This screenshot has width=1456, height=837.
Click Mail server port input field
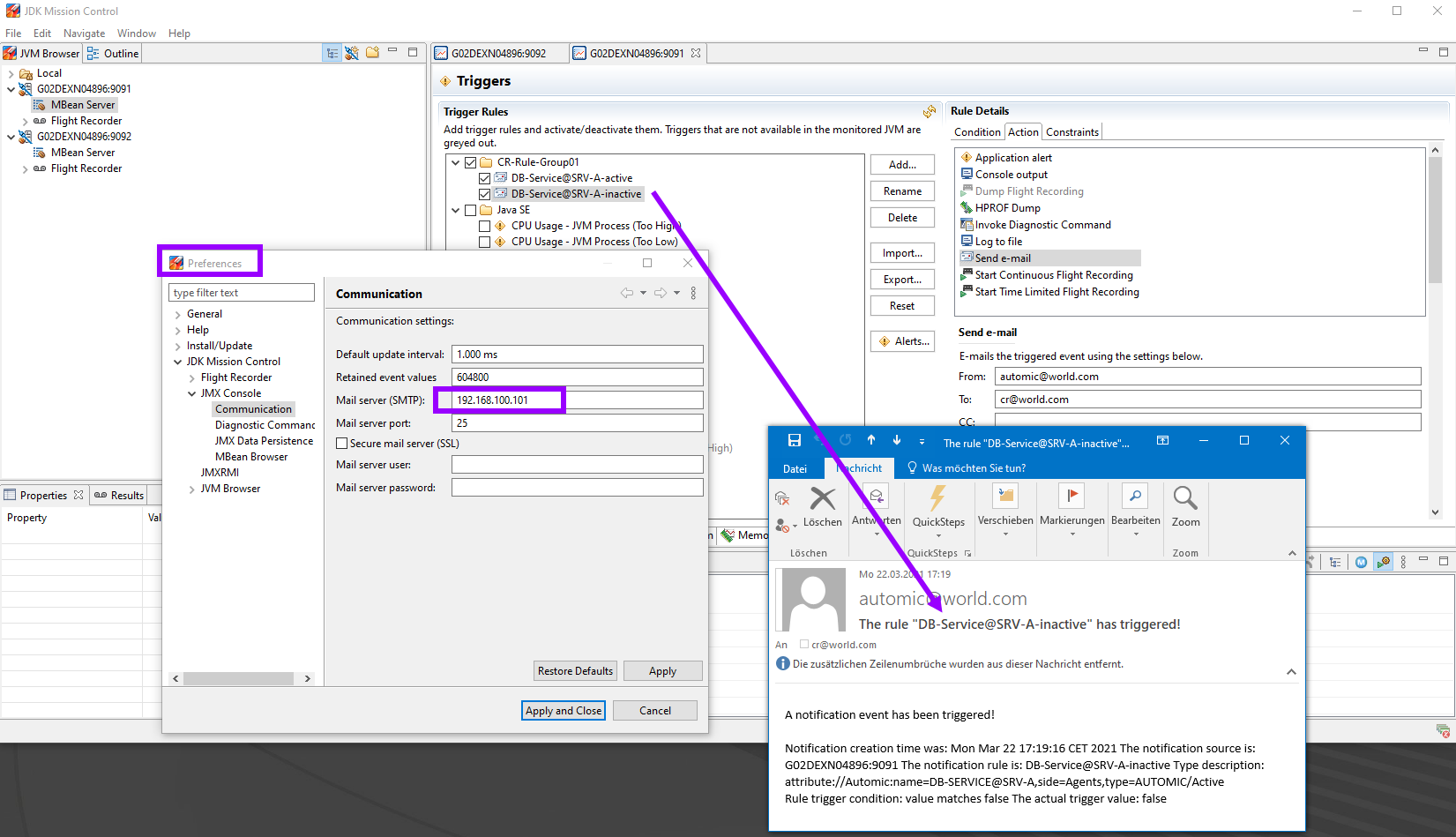tap(578, 423)
